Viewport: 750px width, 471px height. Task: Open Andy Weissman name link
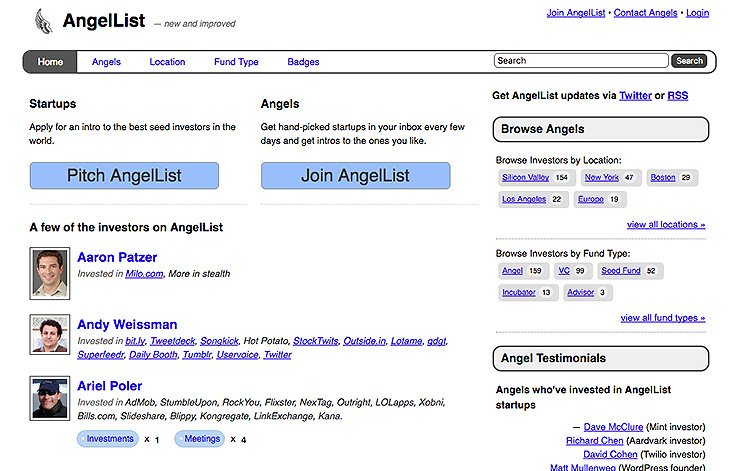127,324
